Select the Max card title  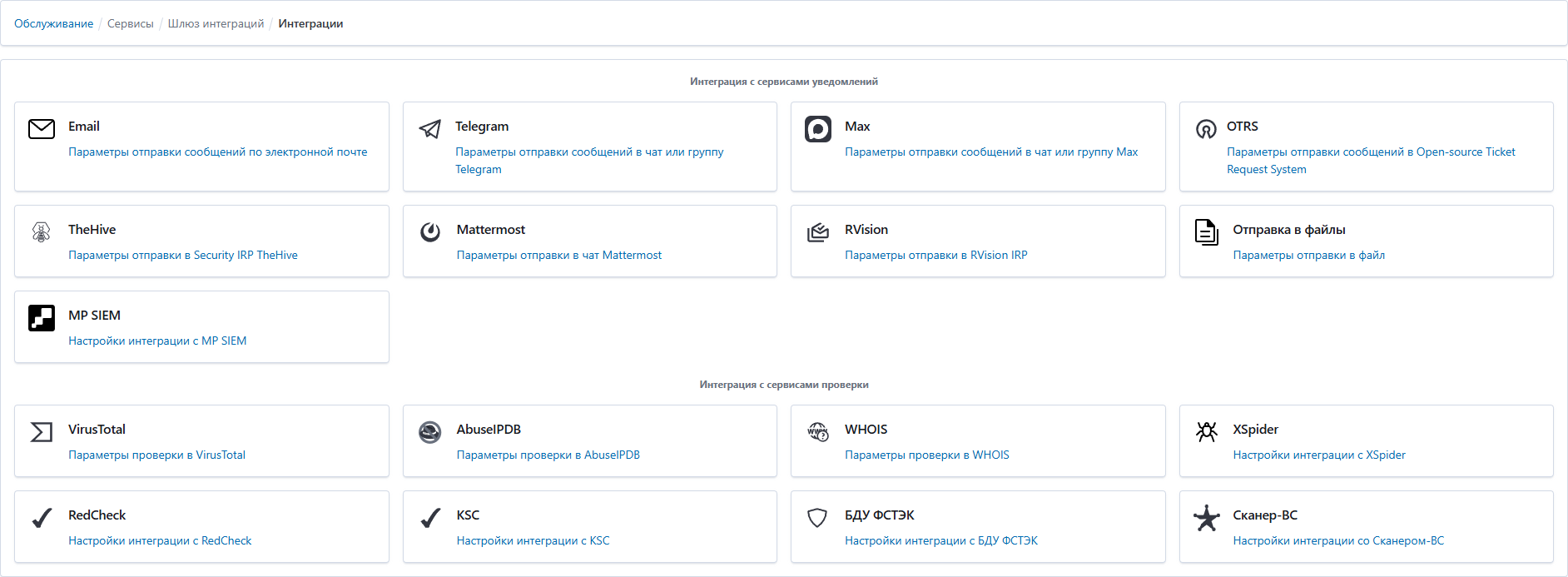click(x=857, y=126)
